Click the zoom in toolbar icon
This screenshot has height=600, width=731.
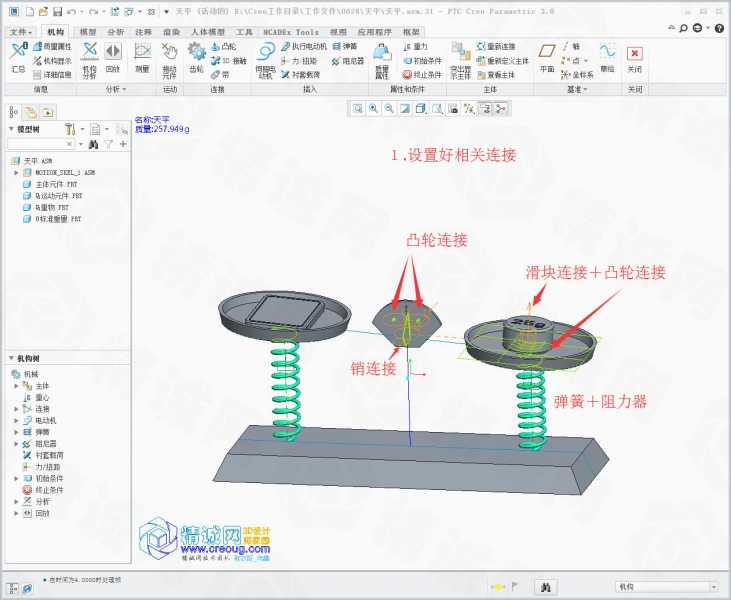[x=373, y=109]
